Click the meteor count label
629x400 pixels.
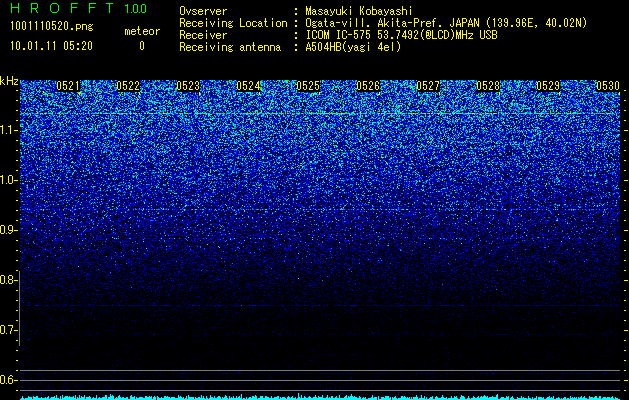tap(142, 31)
